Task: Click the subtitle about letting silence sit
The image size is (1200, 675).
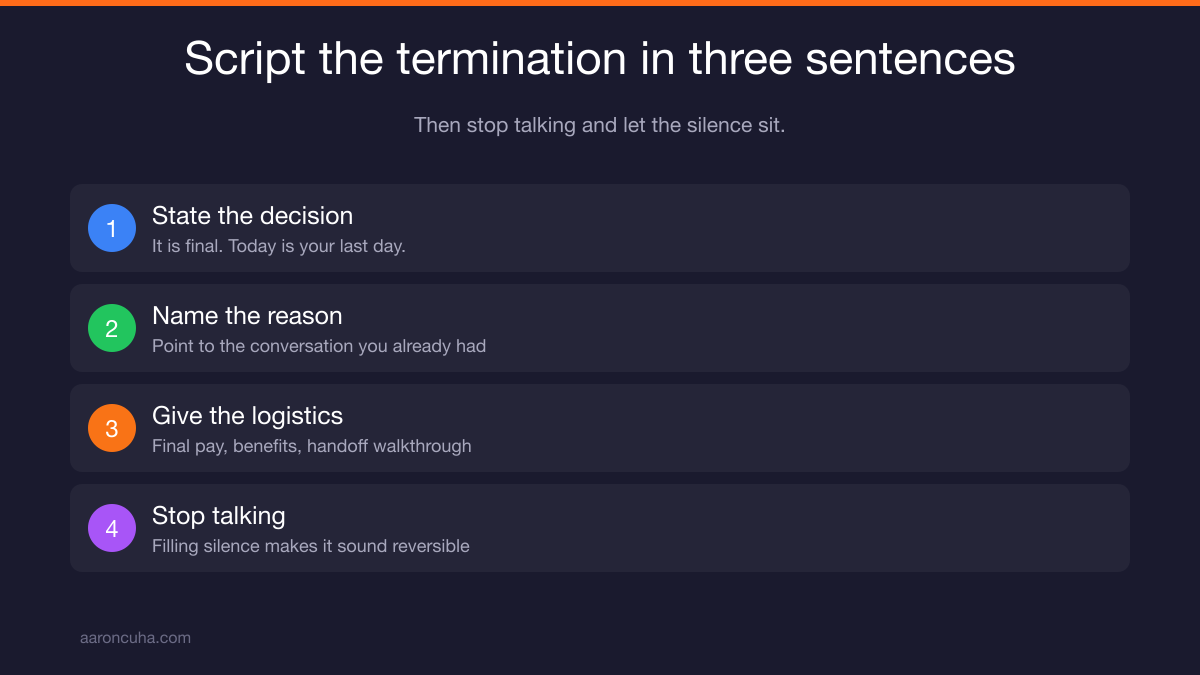Action: coord(600,126)
